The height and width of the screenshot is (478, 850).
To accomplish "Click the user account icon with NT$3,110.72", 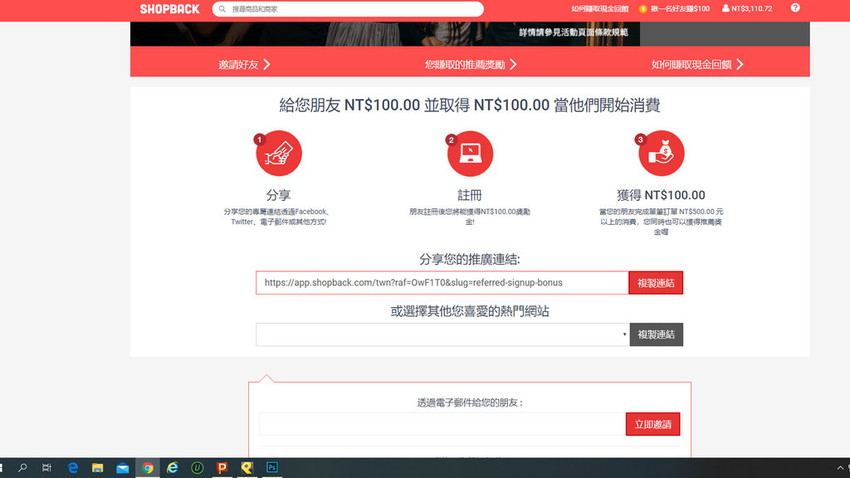I will pos(726,9).
